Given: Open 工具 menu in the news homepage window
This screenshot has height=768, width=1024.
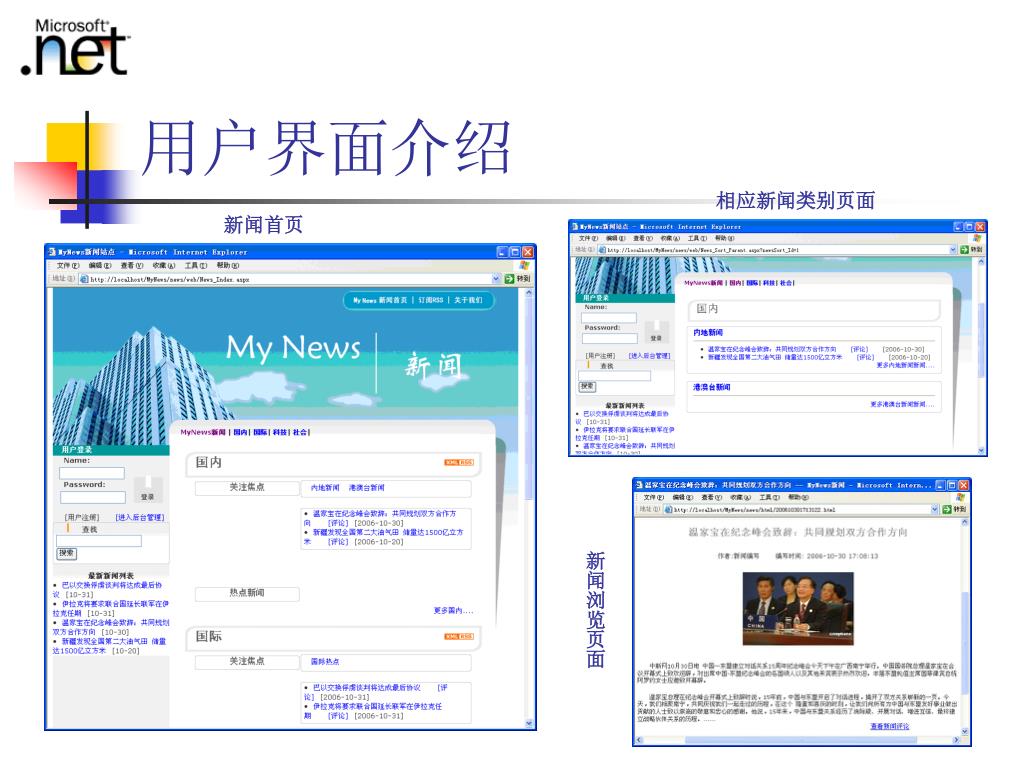Looking at the screenshot, I should click(x=196, y=266).
